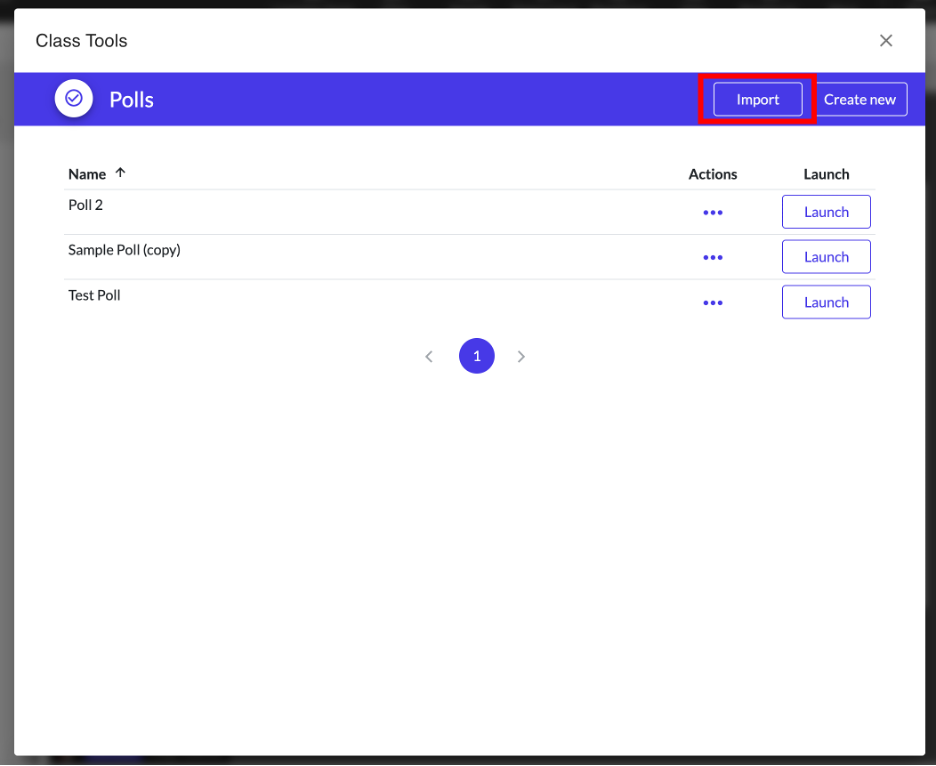Click the Launch column header

(825, 174)
